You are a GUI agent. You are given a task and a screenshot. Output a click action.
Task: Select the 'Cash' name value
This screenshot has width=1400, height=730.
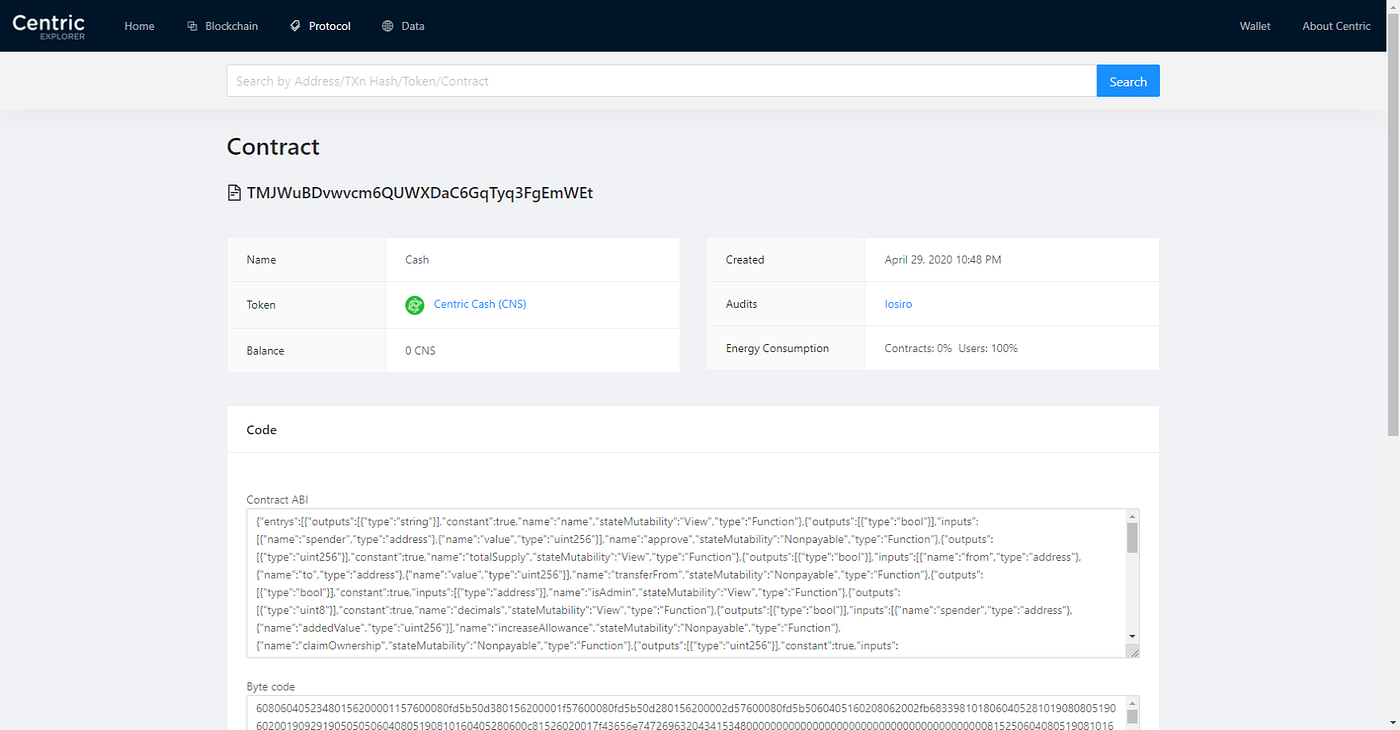click(417, 260)
